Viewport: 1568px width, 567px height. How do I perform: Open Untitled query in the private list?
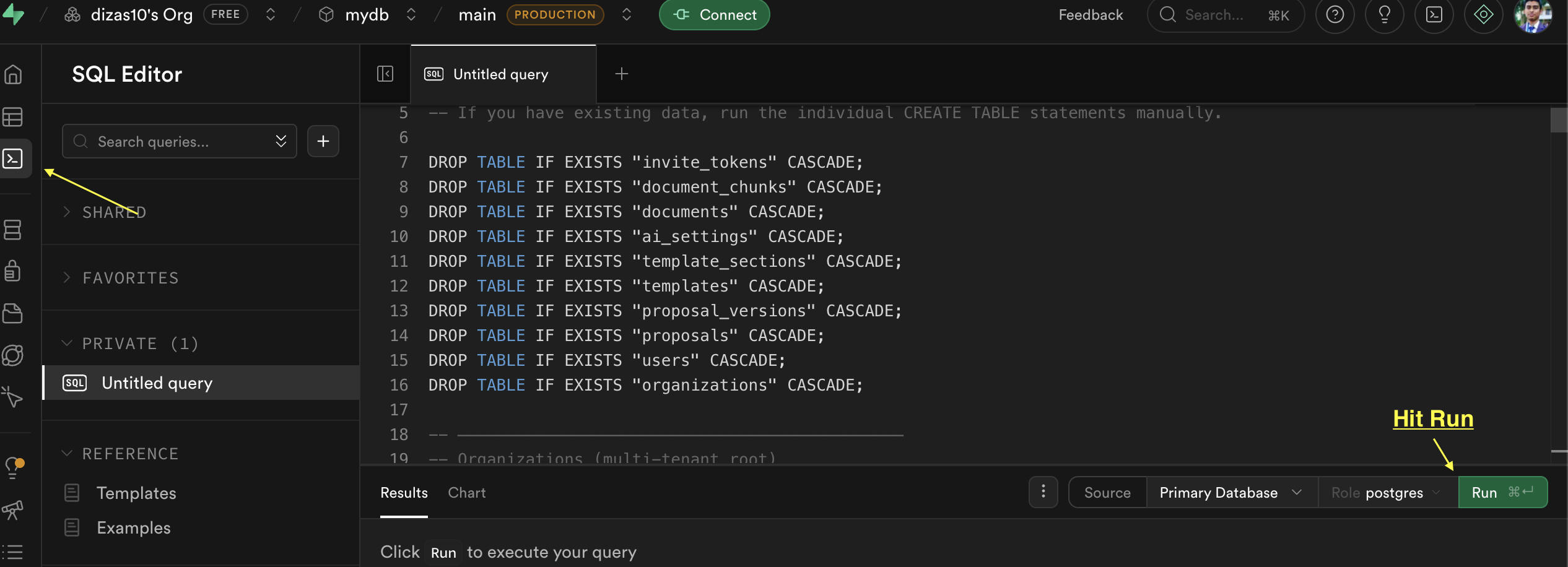201,383
